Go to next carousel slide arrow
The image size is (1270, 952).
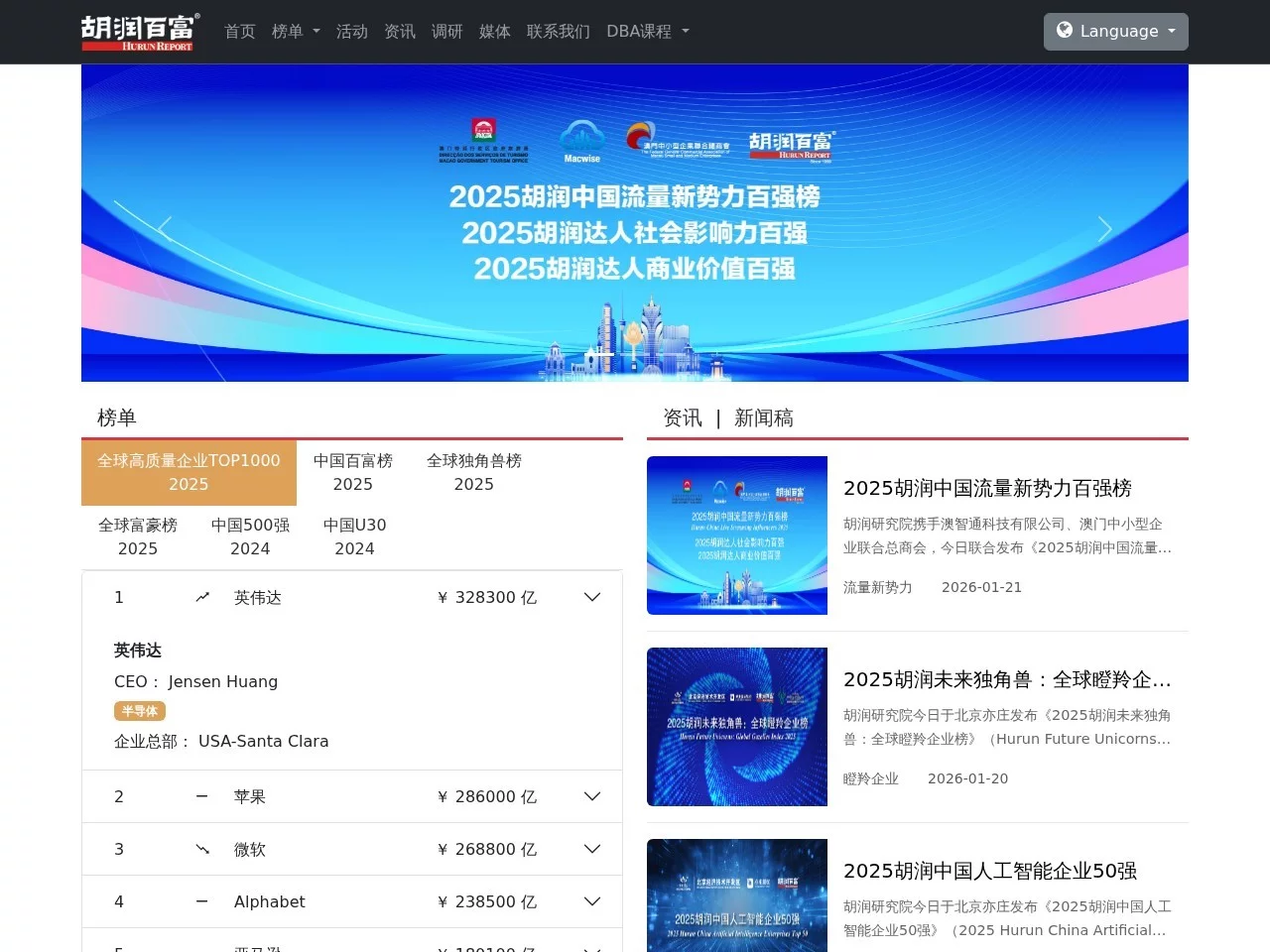(1104, 228)
